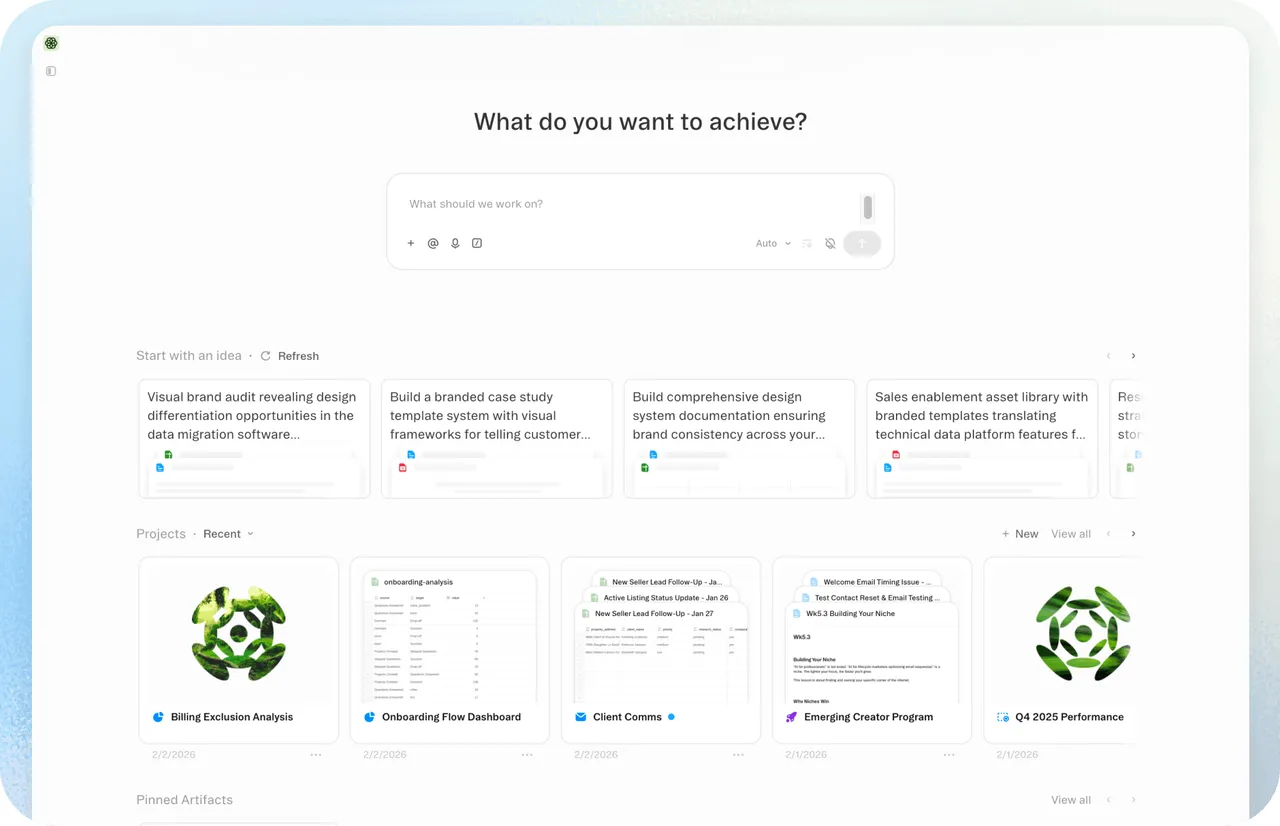This screenshot has height=826, width=1280.
Task: Click the @ mention icon
Action: pyautogui.click(x=433, y=243)
